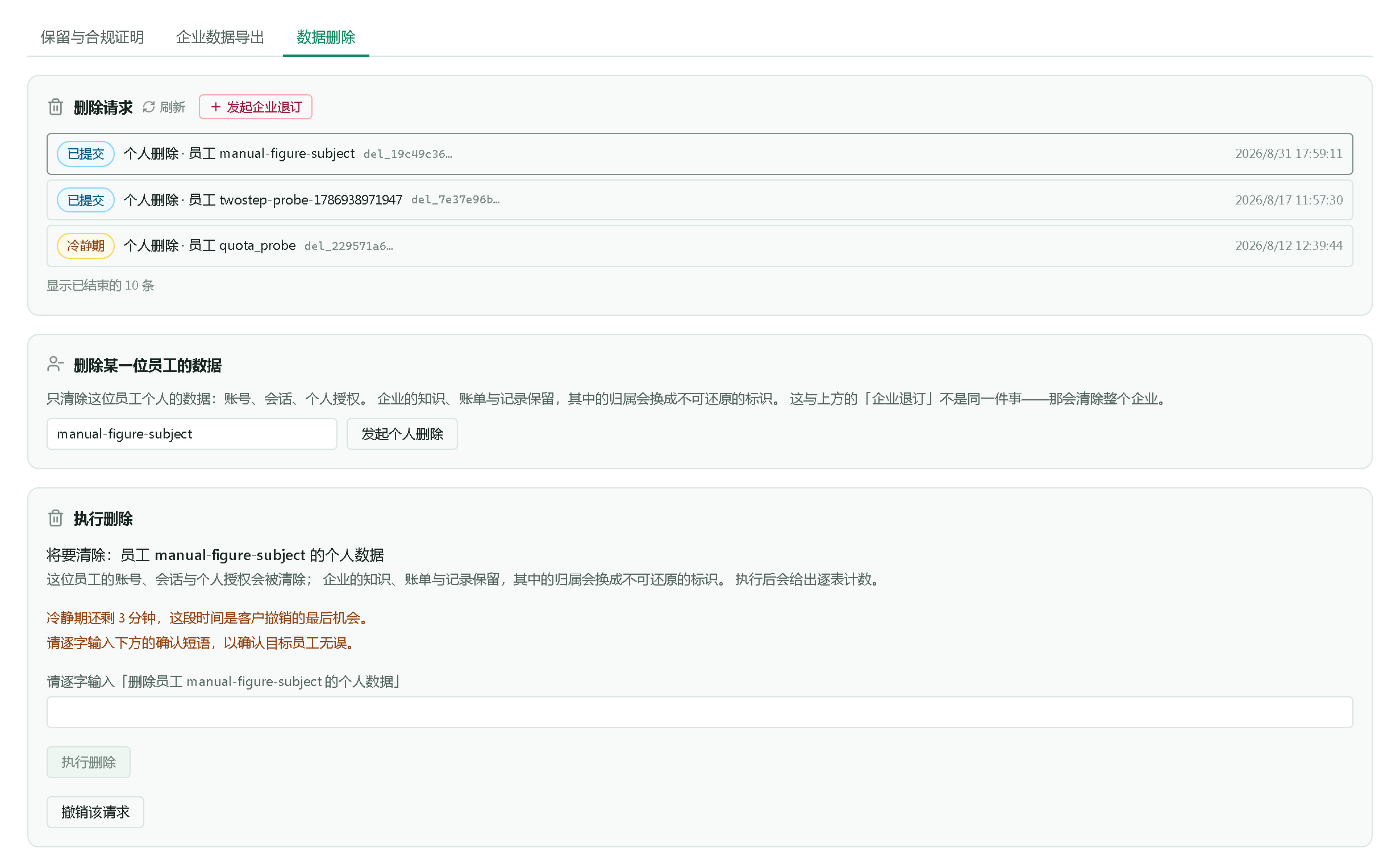This screenshot has width=1400, height=861.
Task: Expand 显示已结束的 10 条 link
Action: pyautogui.click(x=100, y=285)
